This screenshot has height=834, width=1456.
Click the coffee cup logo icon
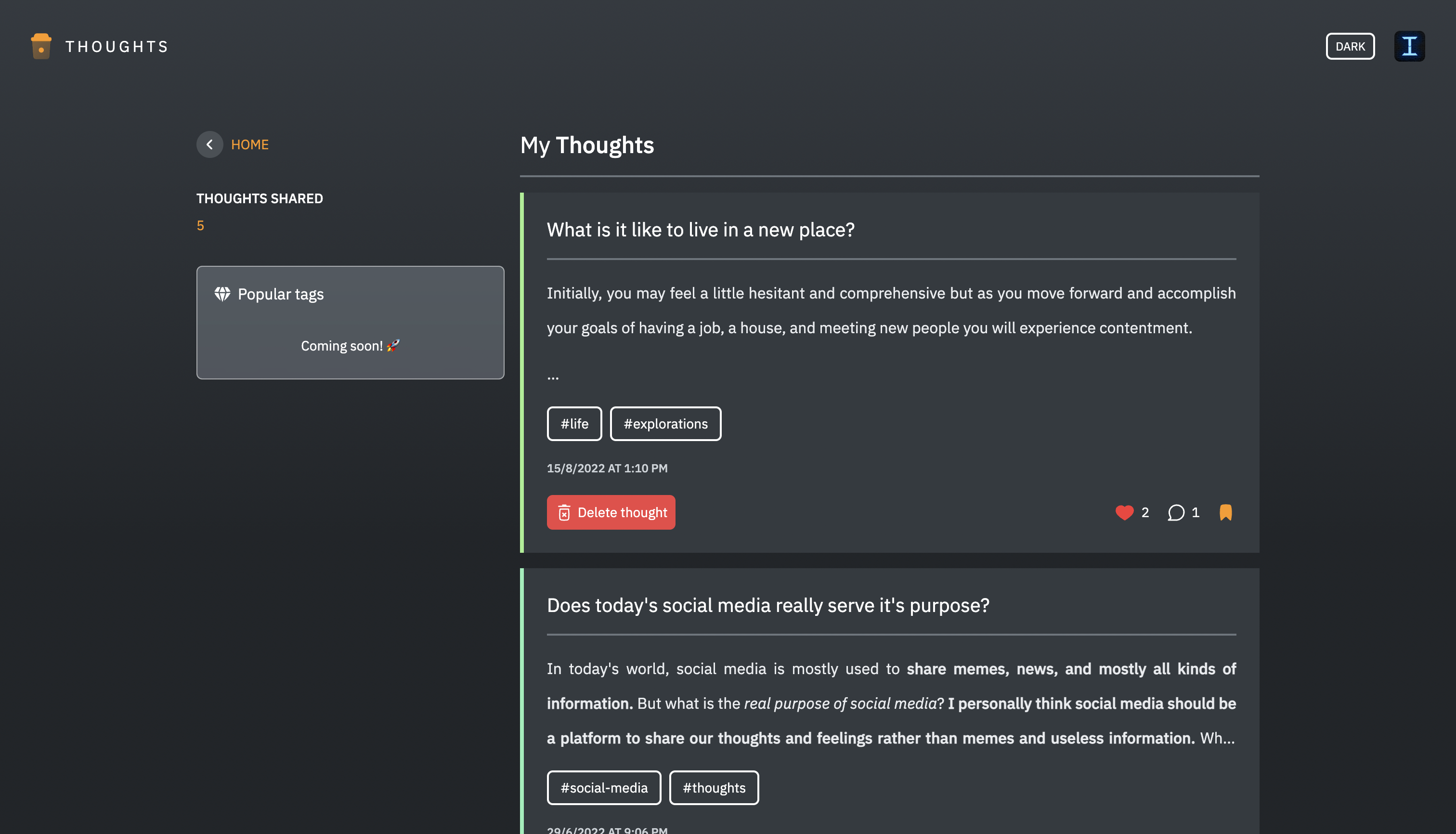click(41, 46)
